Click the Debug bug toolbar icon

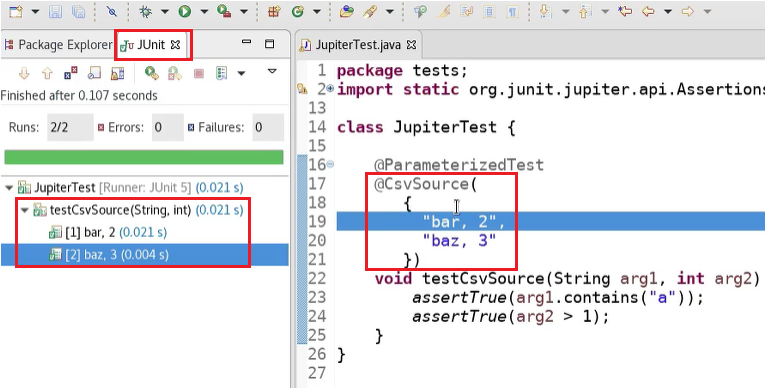145,11
